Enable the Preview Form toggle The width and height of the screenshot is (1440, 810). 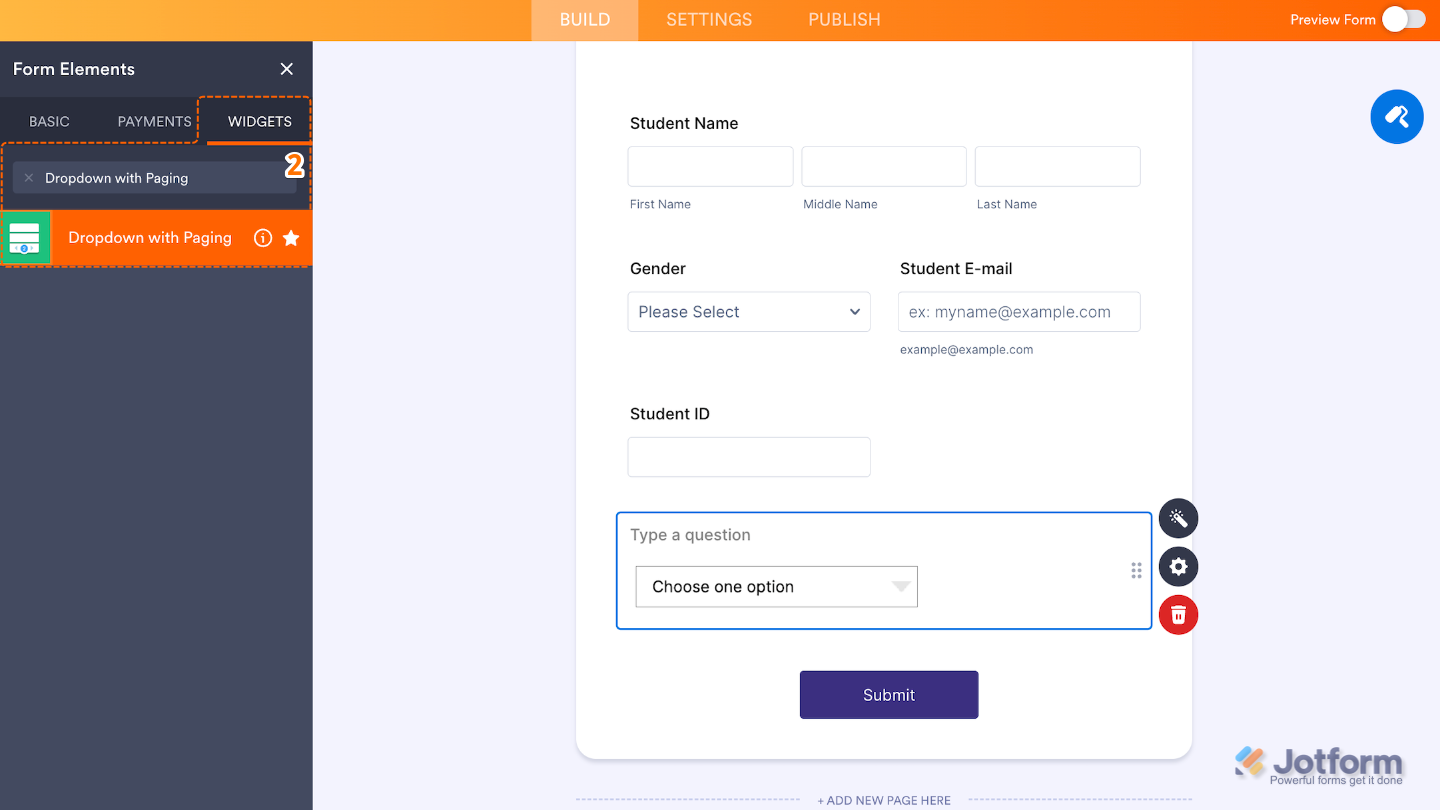coord(1403,19)
